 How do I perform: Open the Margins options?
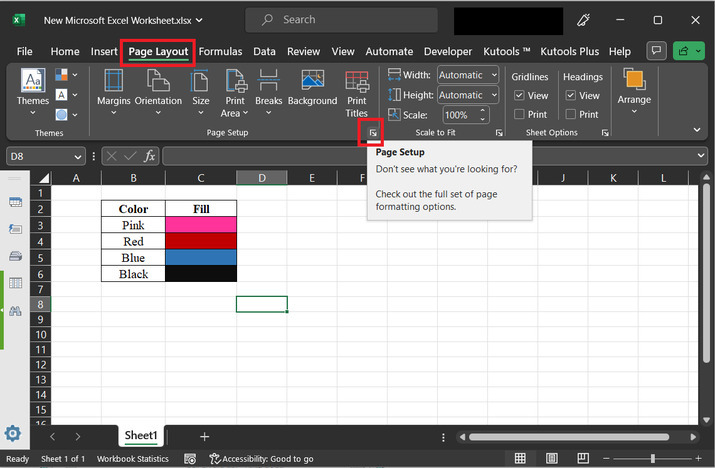coord(114,92)
